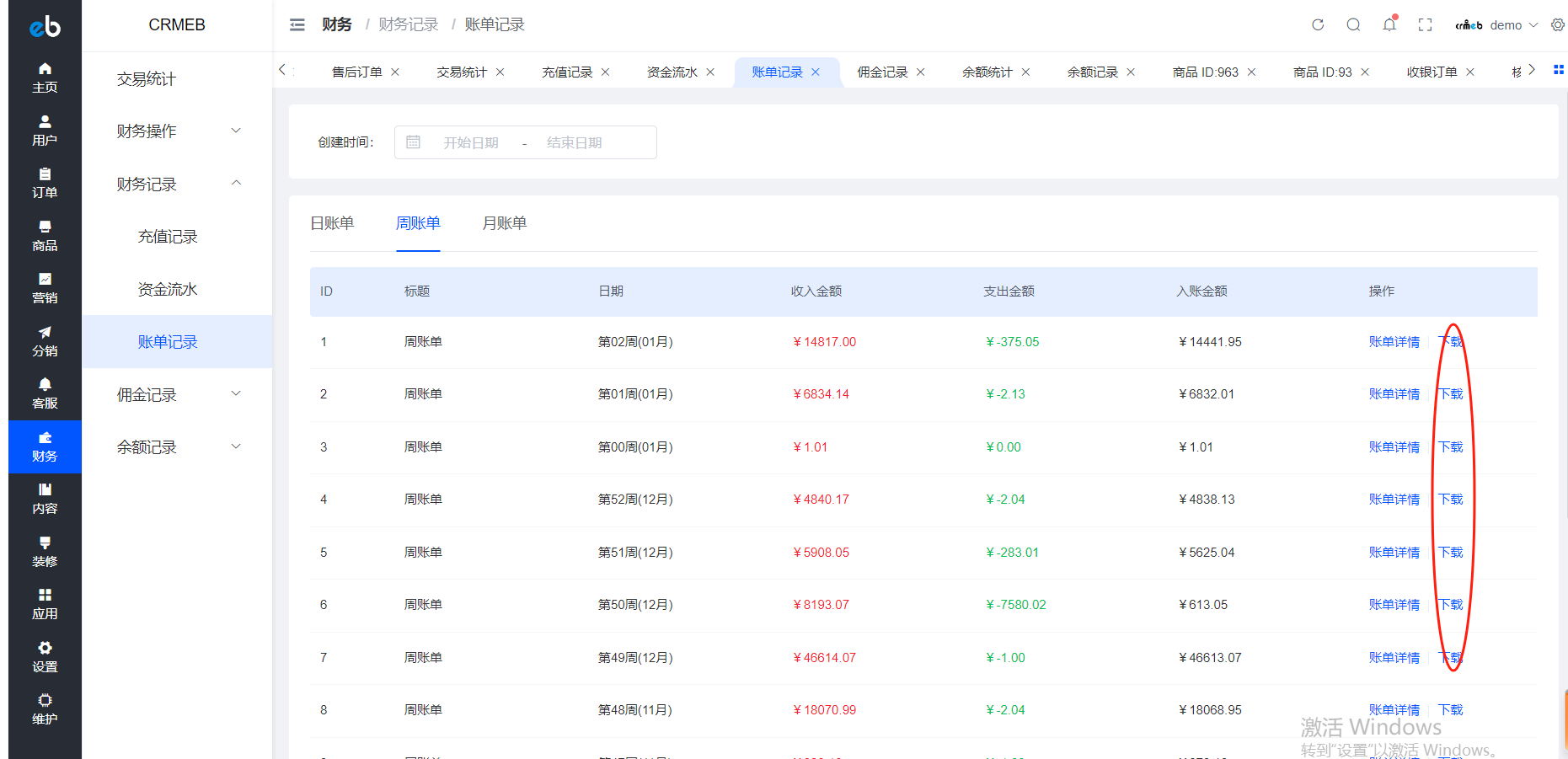Screen dimensions: 1568x759
Task: Open the 客服 customer service sidebar icon
Action: (x=45, y=393)
